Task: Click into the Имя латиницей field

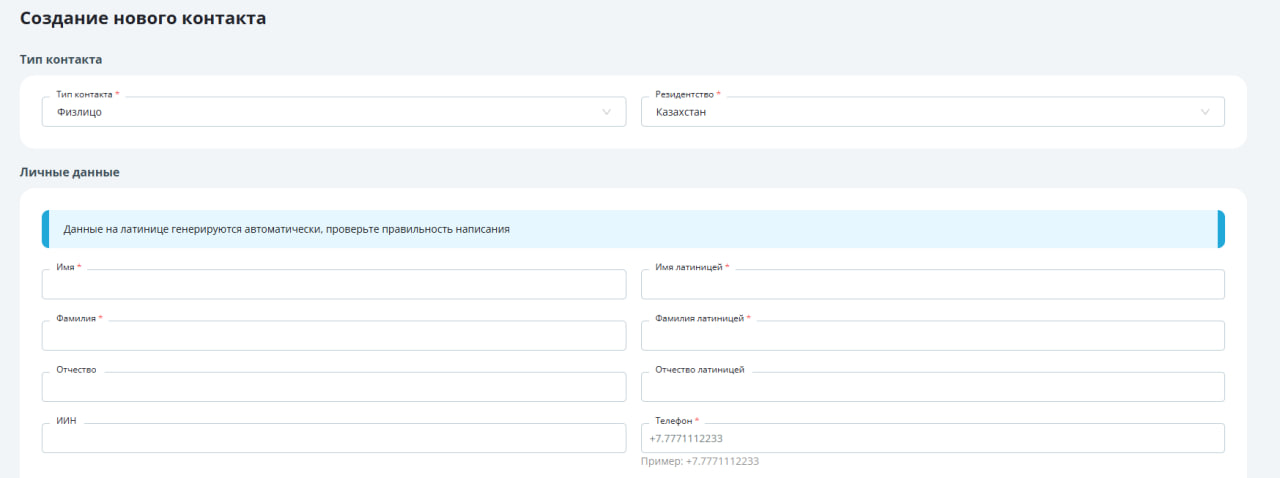Action: pos(932,285)
